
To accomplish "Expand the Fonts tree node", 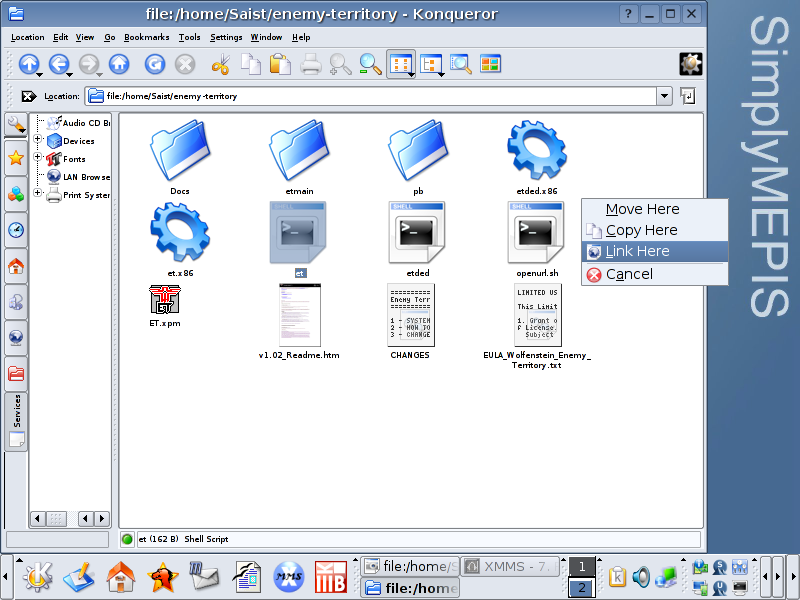I will [39, 158].
